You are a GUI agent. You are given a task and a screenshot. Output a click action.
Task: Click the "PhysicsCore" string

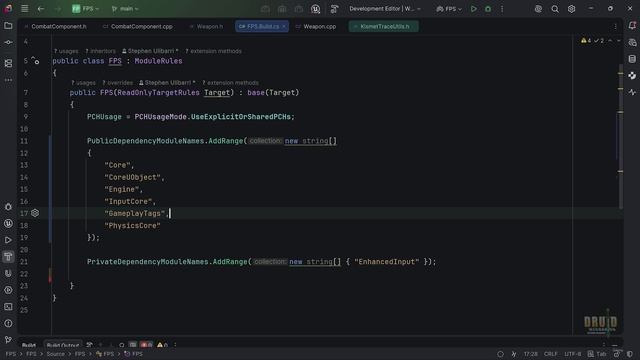pos(132,226)
